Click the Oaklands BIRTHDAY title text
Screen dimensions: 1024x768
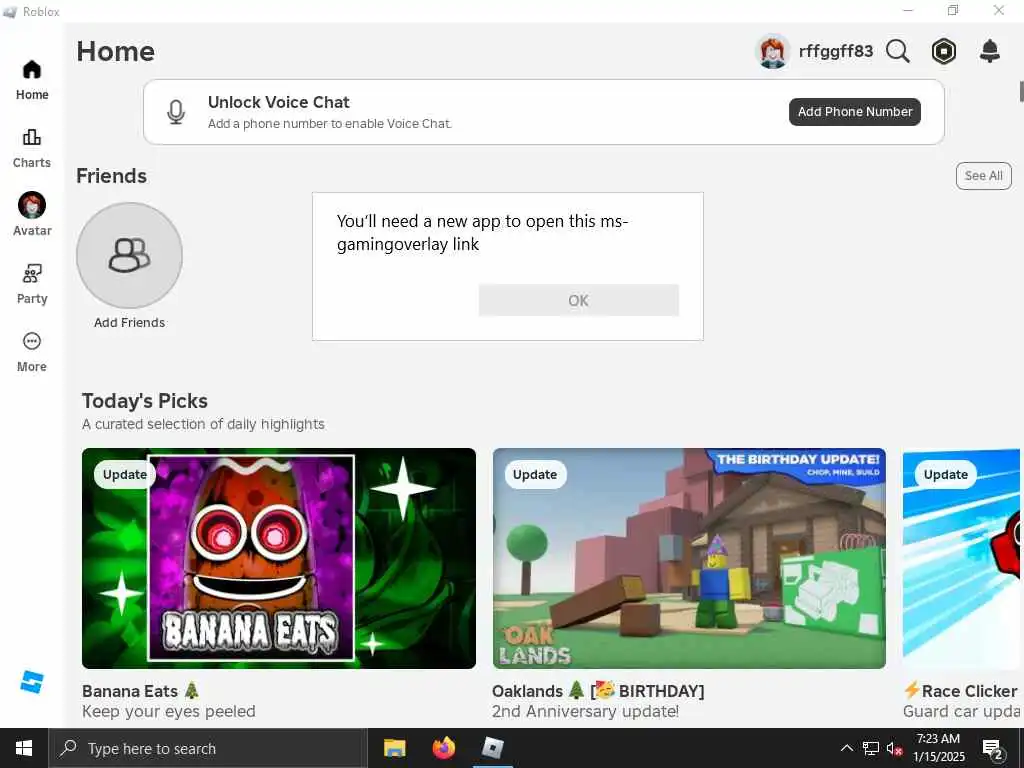pos(598,691)
